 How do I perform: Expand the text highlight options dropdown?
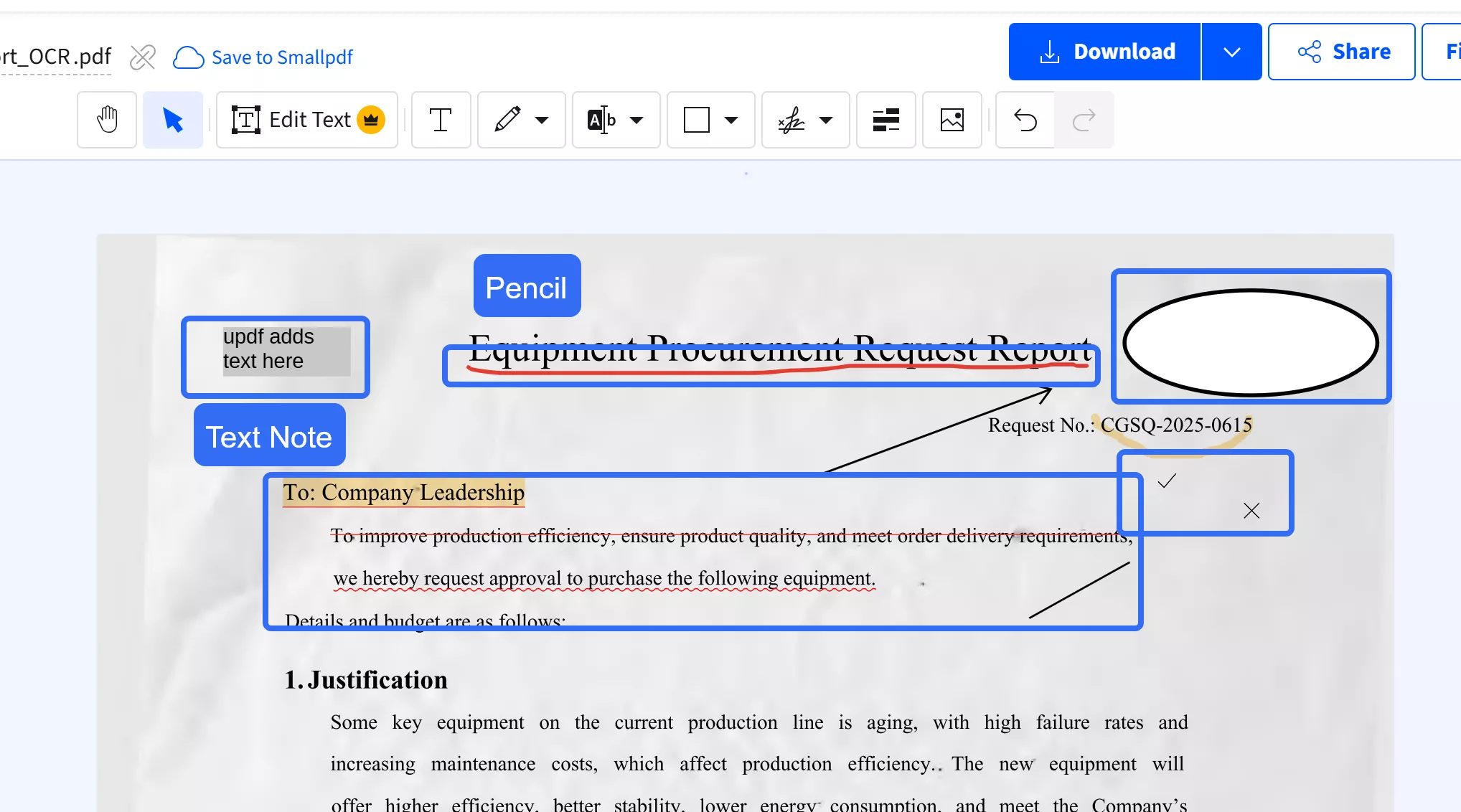pos(636,120)
